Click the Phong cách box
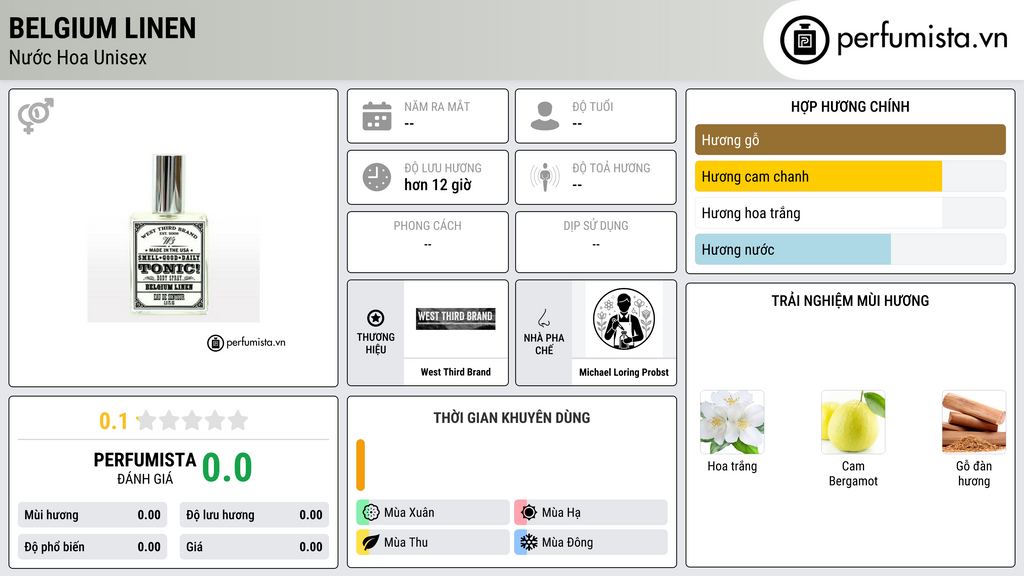 click(428, 242)
